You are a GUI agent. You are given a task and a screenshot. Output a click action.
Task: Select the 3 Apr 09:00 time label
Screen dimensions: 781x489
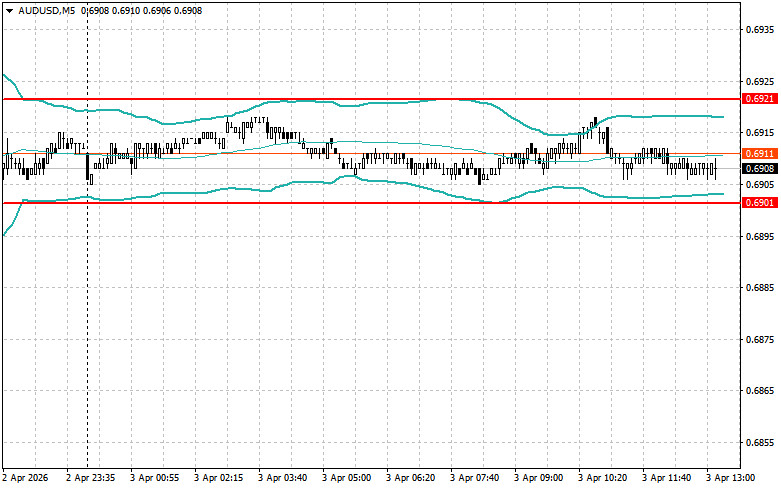coord(539,478)
